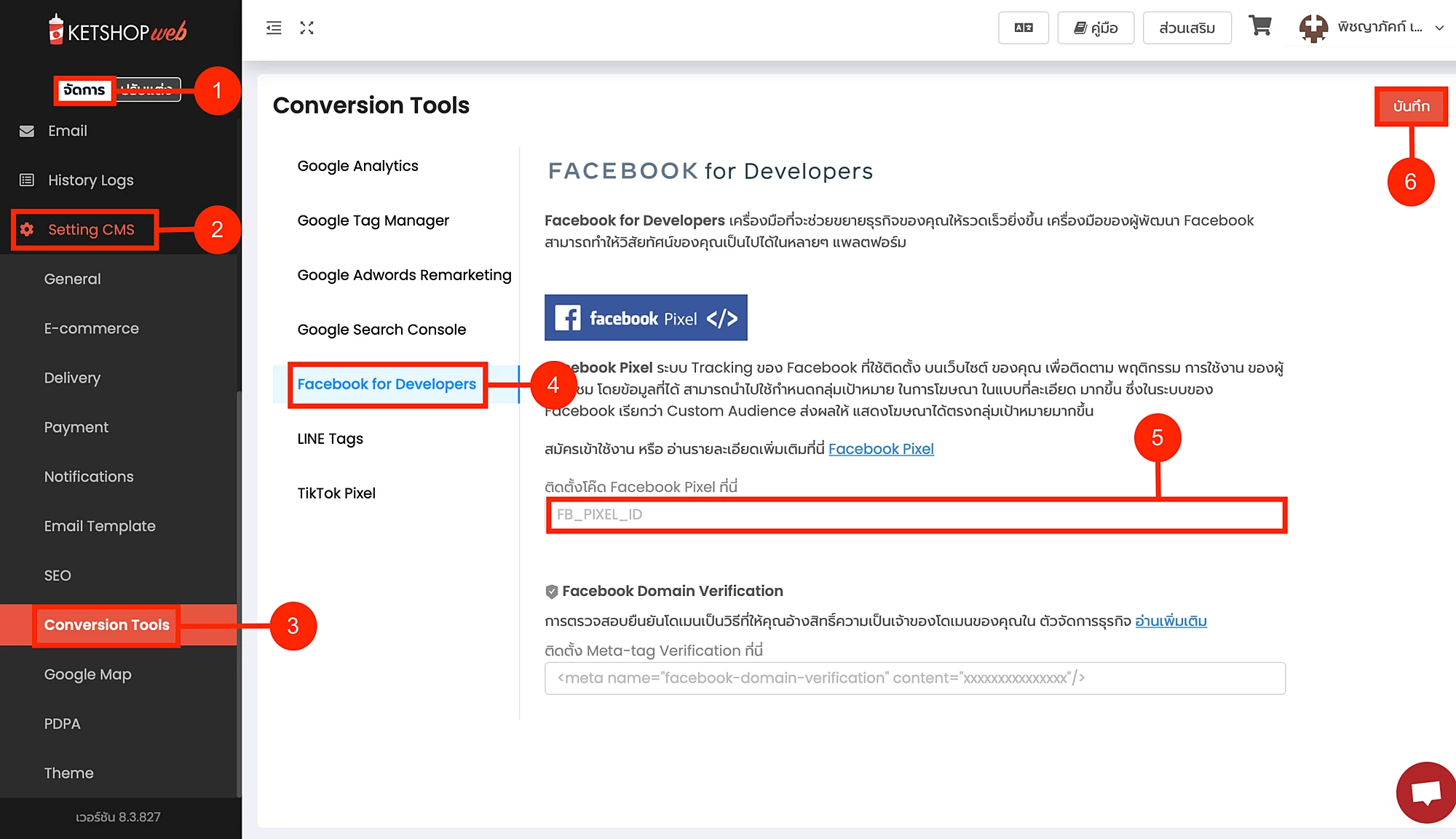This screenshot has height=839, width=1456.
Task: Open the คู่มือ manual button
Action: coord(1096,28)
